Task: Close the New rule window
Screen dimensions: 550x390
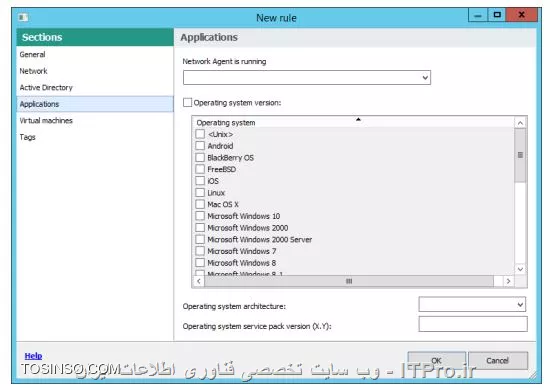Action: [522, 15]
